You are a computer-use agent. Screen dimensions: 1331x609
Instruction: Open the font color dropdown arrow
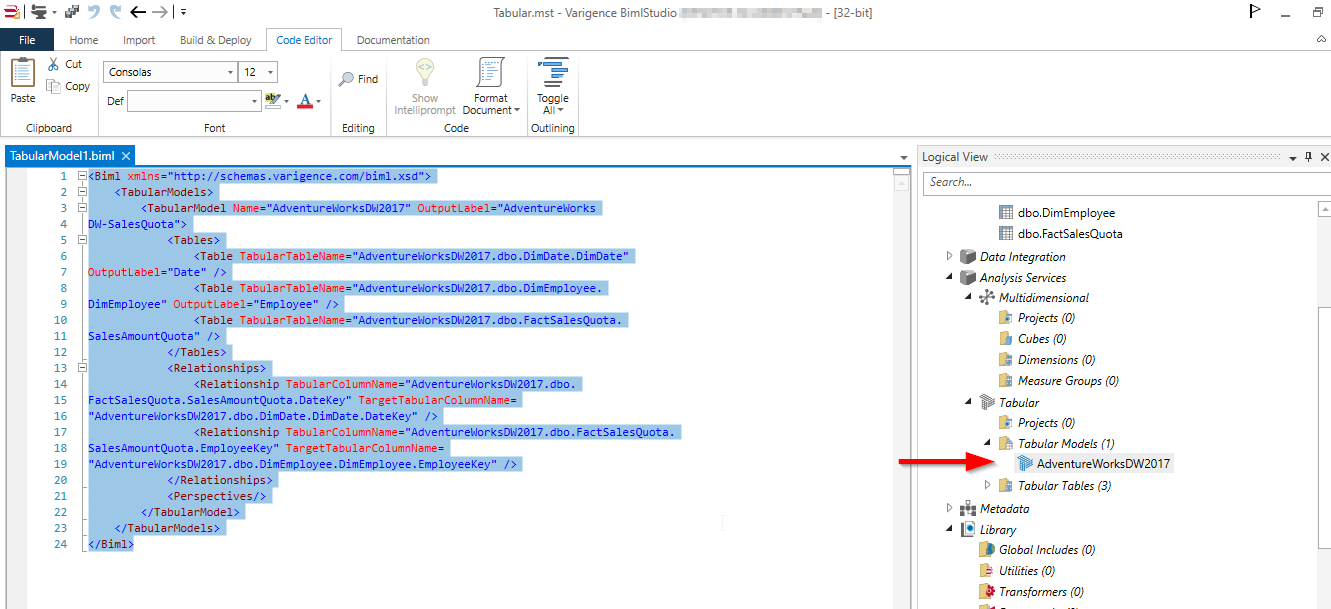318,101
